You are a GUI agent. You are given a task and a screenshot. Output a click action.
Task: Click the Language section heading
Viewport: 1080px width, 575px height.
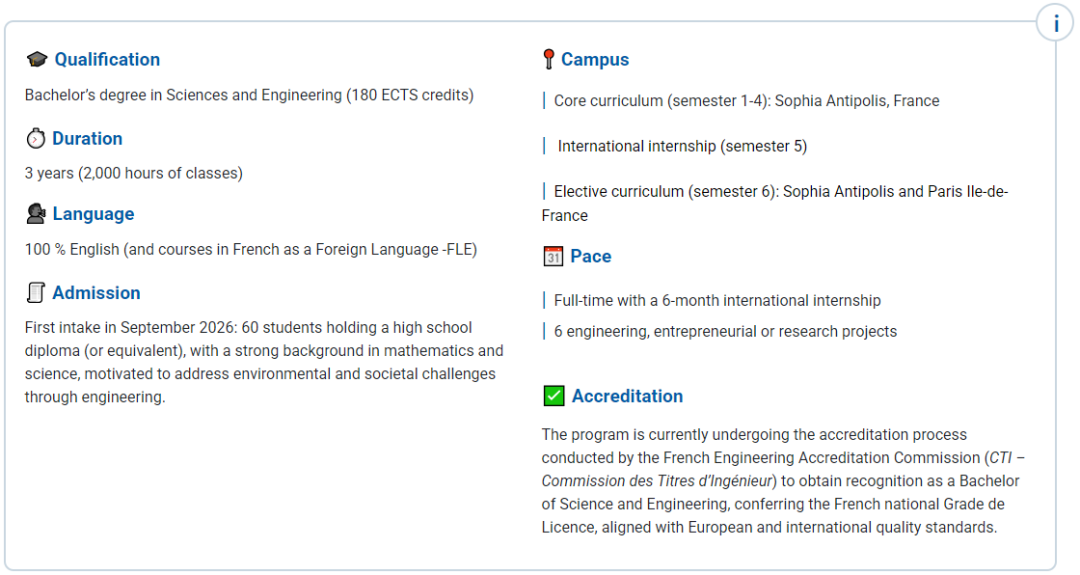pos(93,214)
